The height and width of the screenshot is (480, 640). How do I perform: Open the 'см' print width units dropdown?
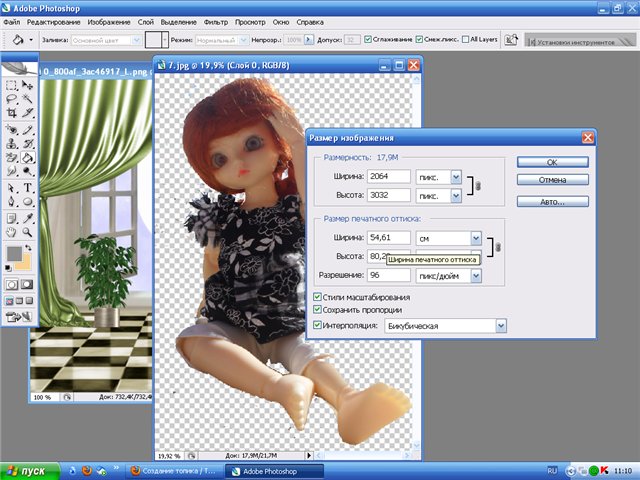476,238
